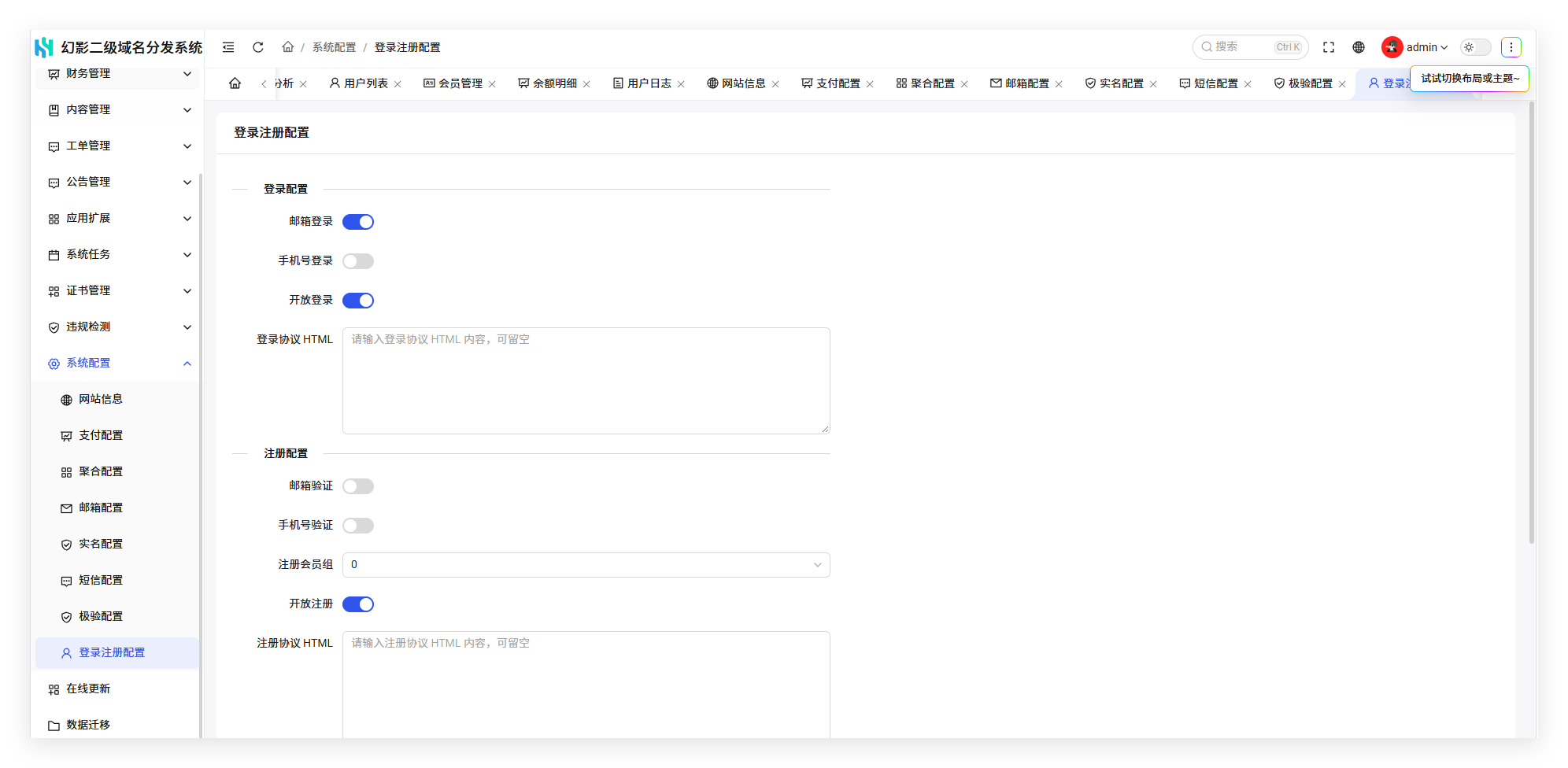
Task: Open 在线更新 in the sidebar
Action: (x=118, y=689)
